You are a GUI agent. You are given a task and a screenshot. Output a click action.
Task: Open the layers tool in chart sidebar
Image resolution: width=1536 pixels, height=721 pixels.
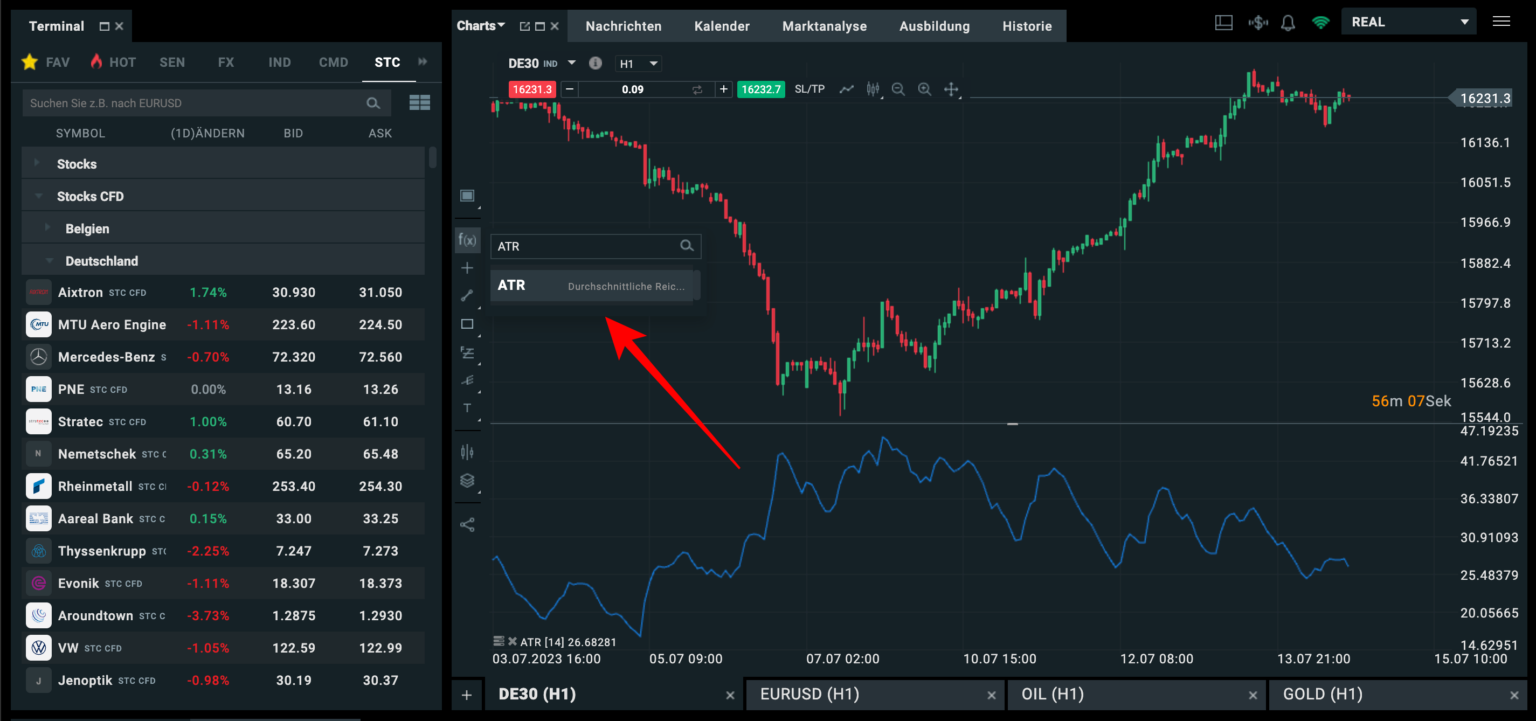[467, 480]
